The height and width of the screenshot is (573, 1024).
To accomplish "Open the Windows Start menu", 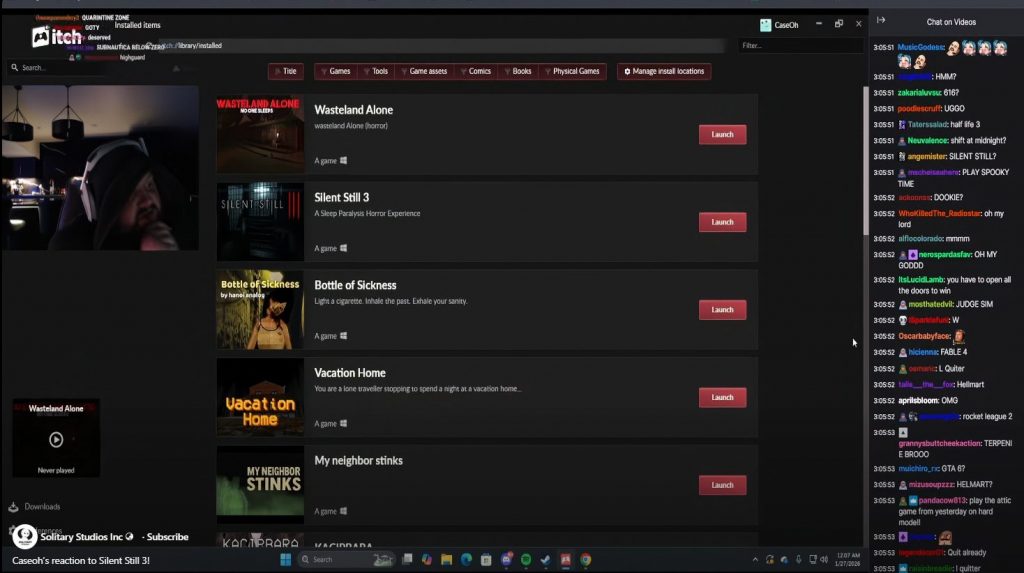I will [x=285, y=559].
